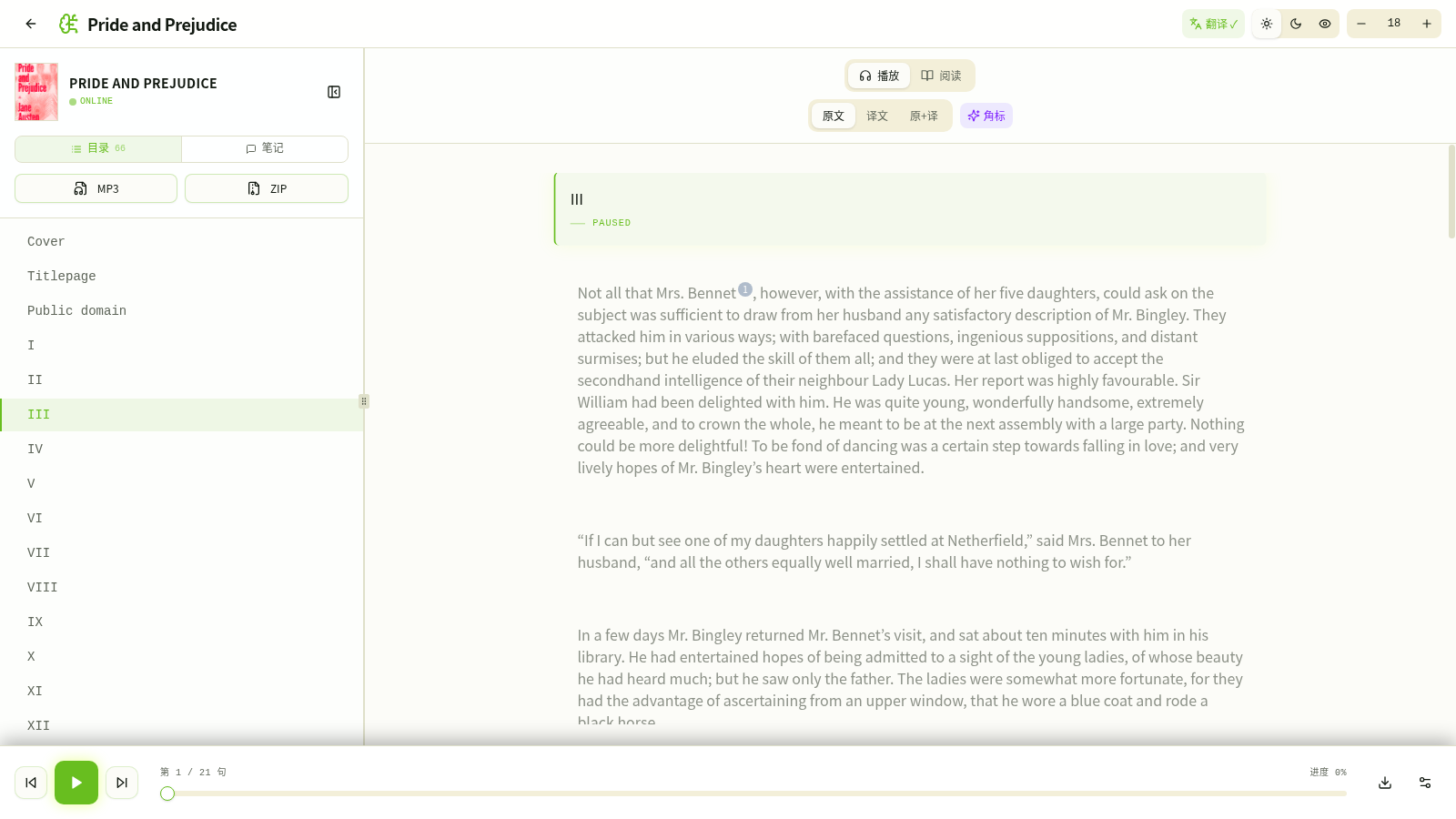Screen dimensions: 1456x819
Task: Enable eye-care mode eye icon
Action: 1325,24
